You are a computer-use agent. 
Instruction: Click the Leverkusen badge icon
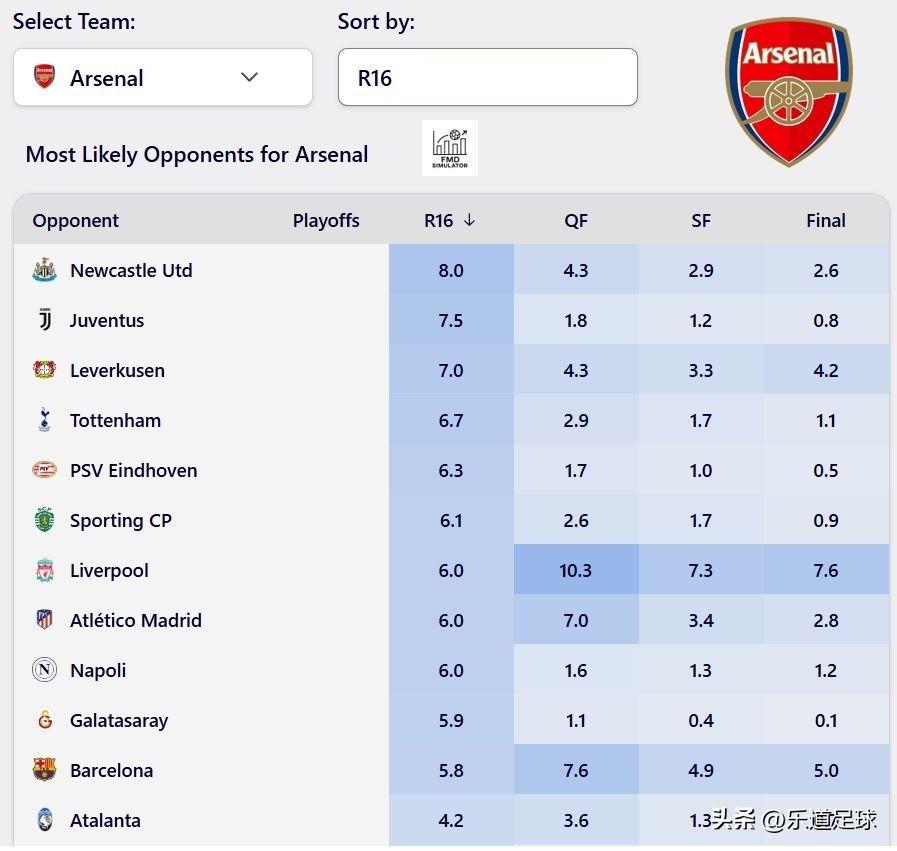pyautogui.click(x=44, y=370)
